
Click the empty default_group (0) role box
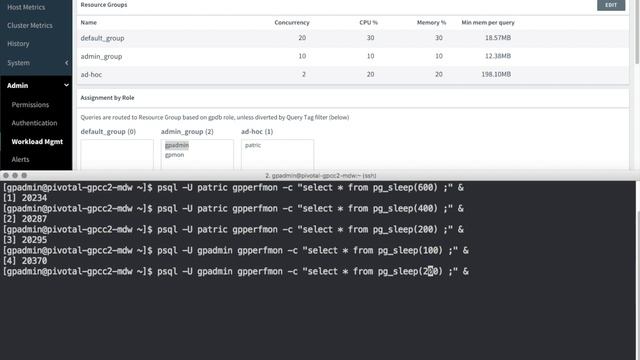pos(117,154)
